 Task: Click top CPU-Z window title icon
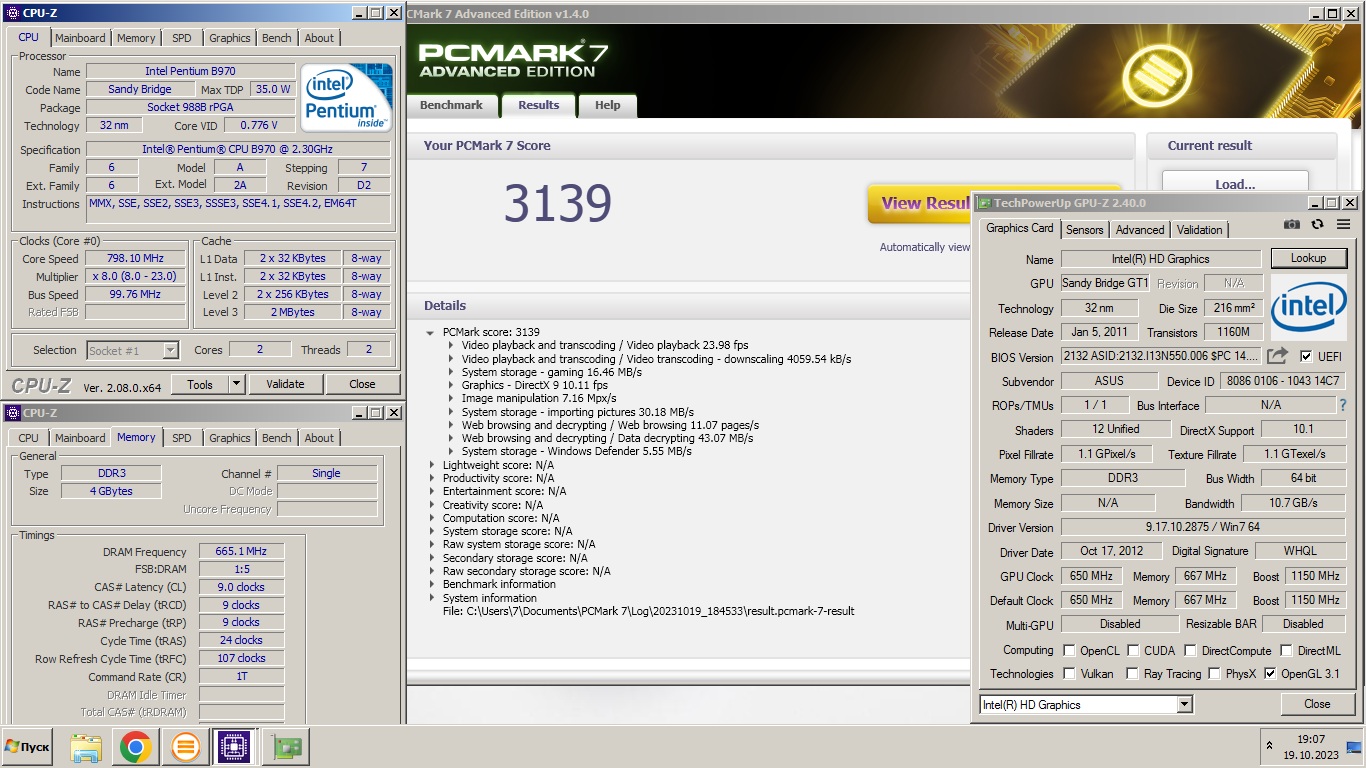12,13
